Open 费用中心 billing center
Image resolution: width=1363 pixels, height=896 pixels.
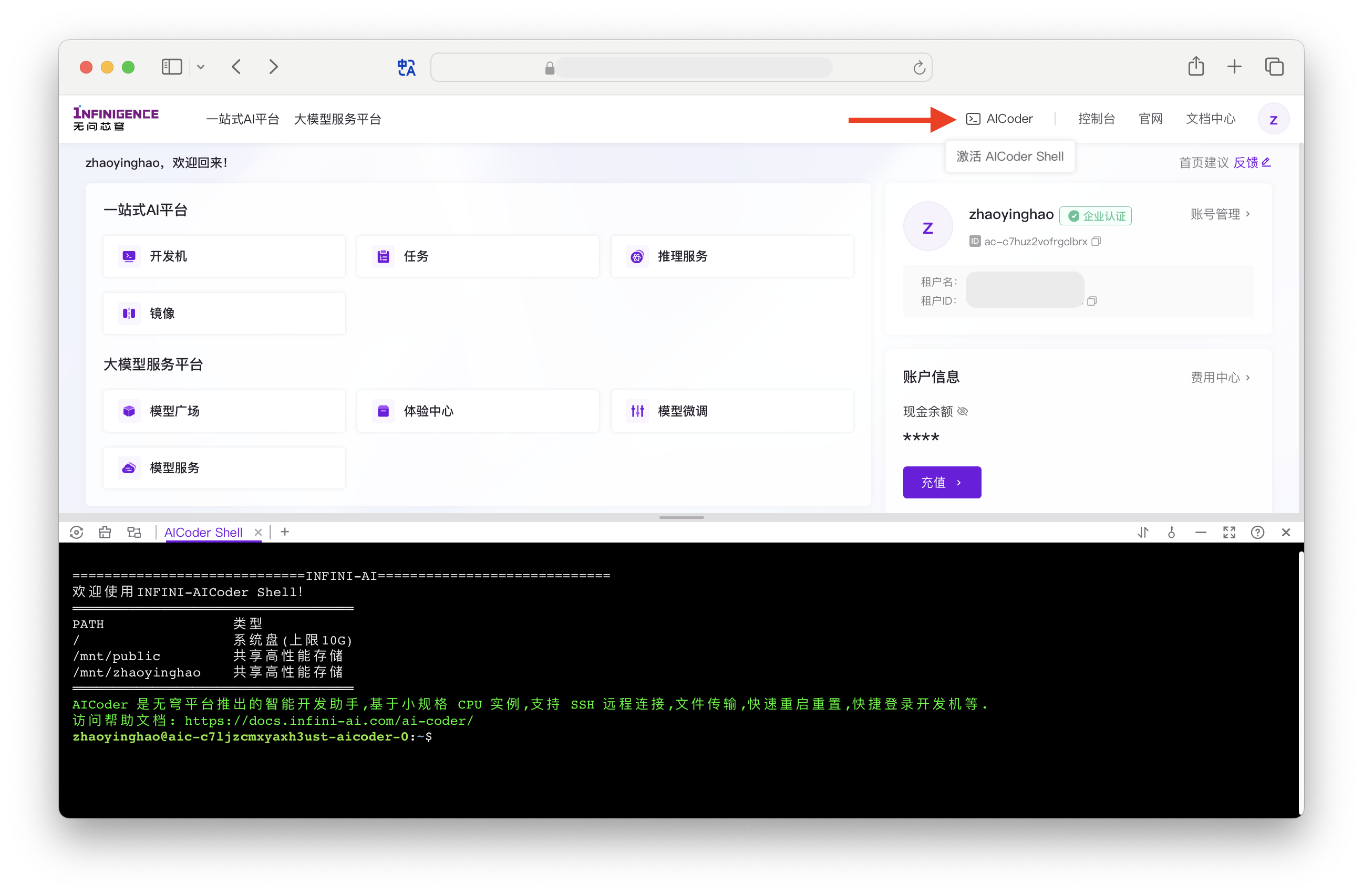[x=1220, y=377]
